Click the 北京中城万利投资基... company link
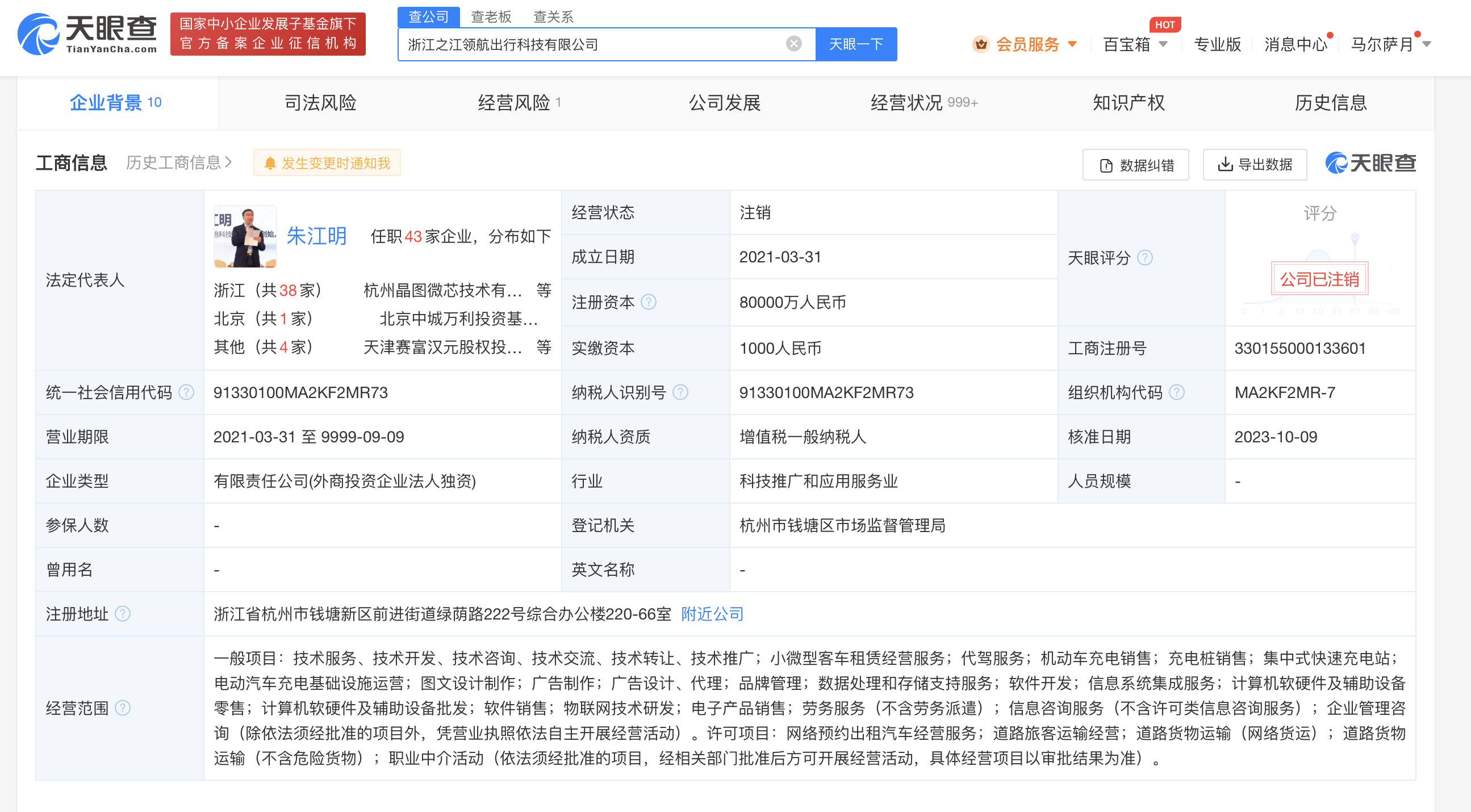This screenshot has width=1471, height=812. pos(458,319)
